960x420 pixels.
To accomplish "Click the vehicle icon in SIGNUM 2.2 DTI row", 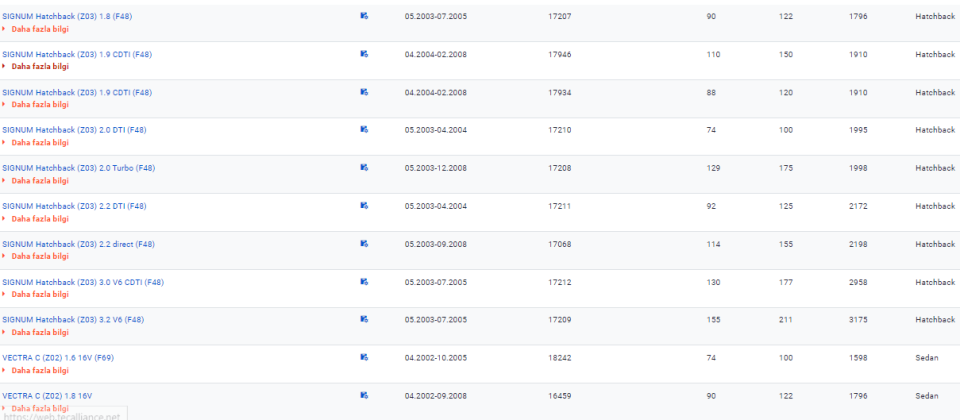I will point(364,205).
